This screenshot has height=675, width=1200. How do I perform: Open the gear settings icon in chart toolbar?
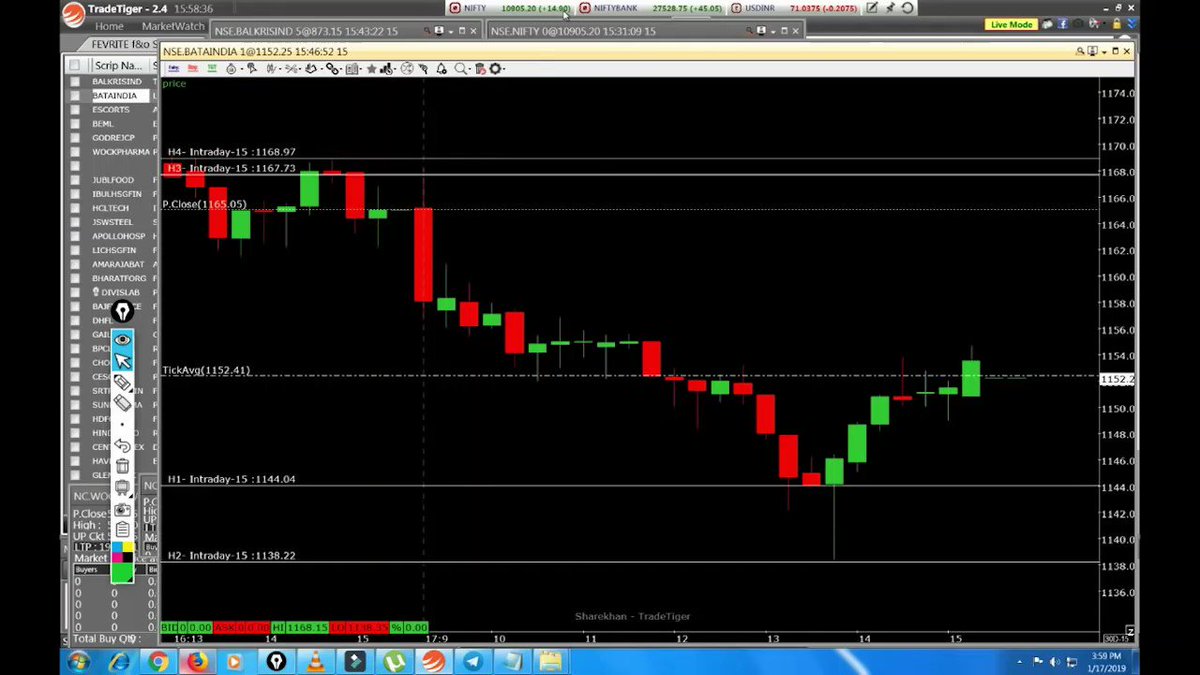(x=493, y=69)
